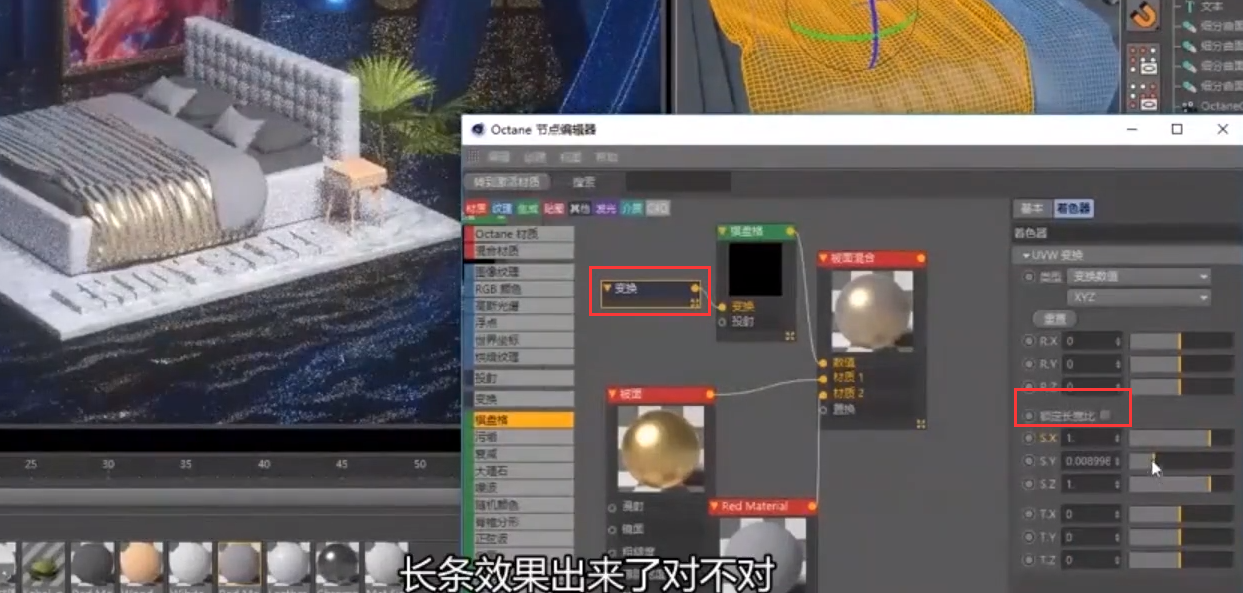
Task: Select 大理石 entry in node list
Action: [520, 471]
